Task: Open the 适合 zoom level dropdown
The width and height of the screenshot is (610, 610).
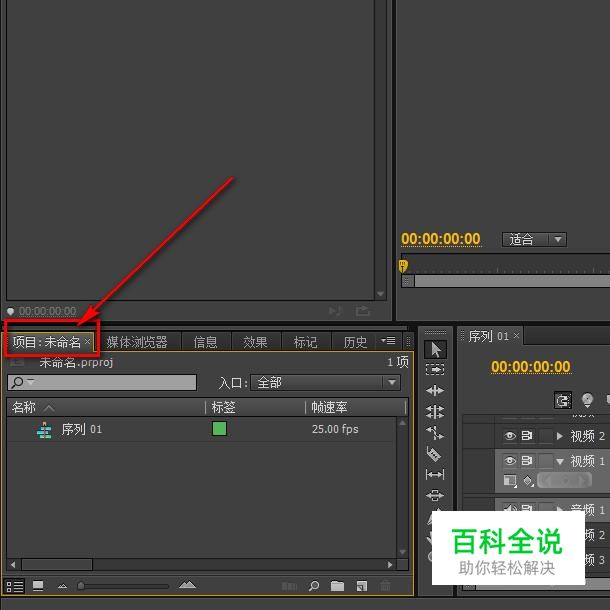Action: tap(534, 239)
